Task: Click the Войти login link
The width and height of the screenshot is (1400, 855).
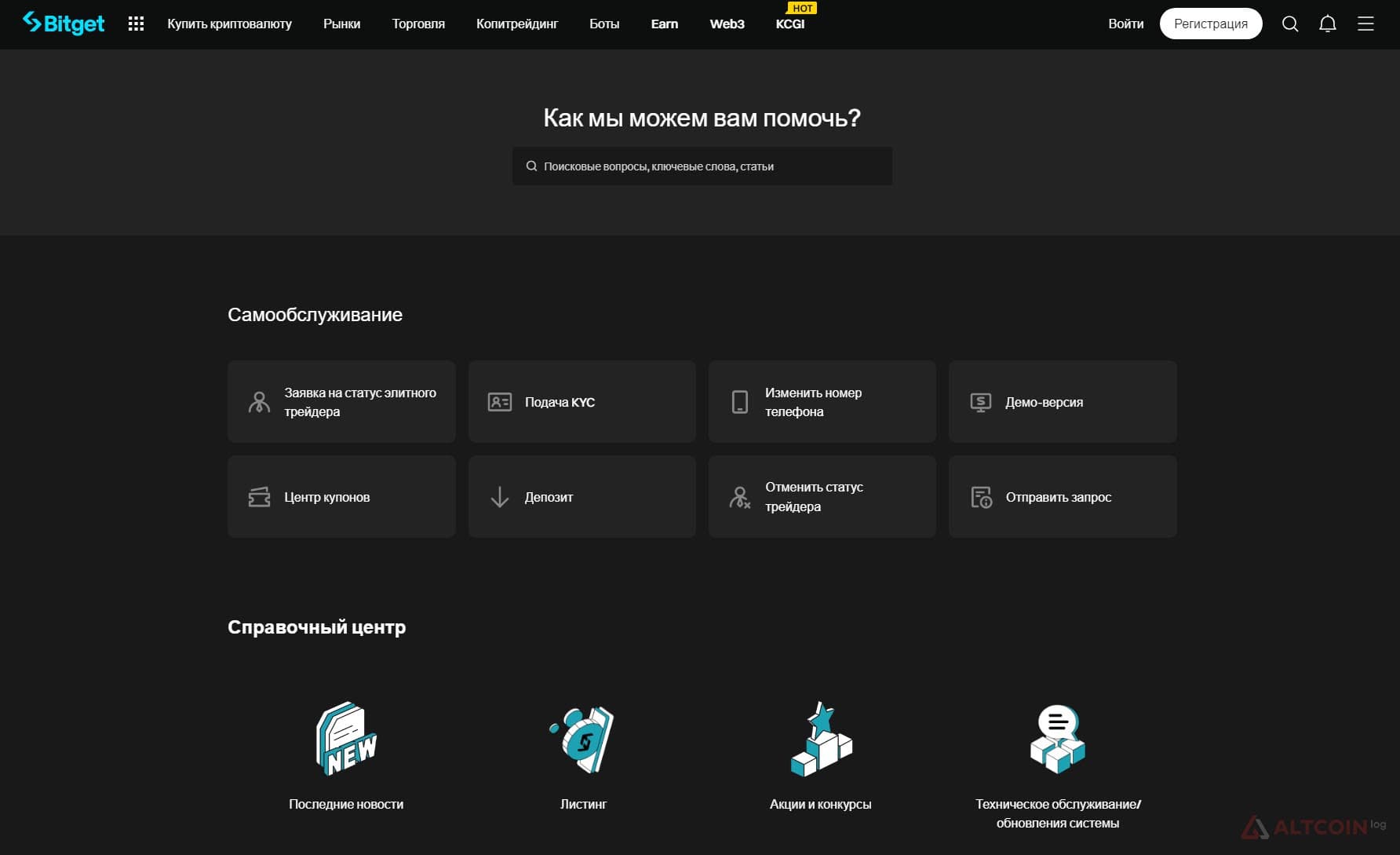Action: [1126, 24]
